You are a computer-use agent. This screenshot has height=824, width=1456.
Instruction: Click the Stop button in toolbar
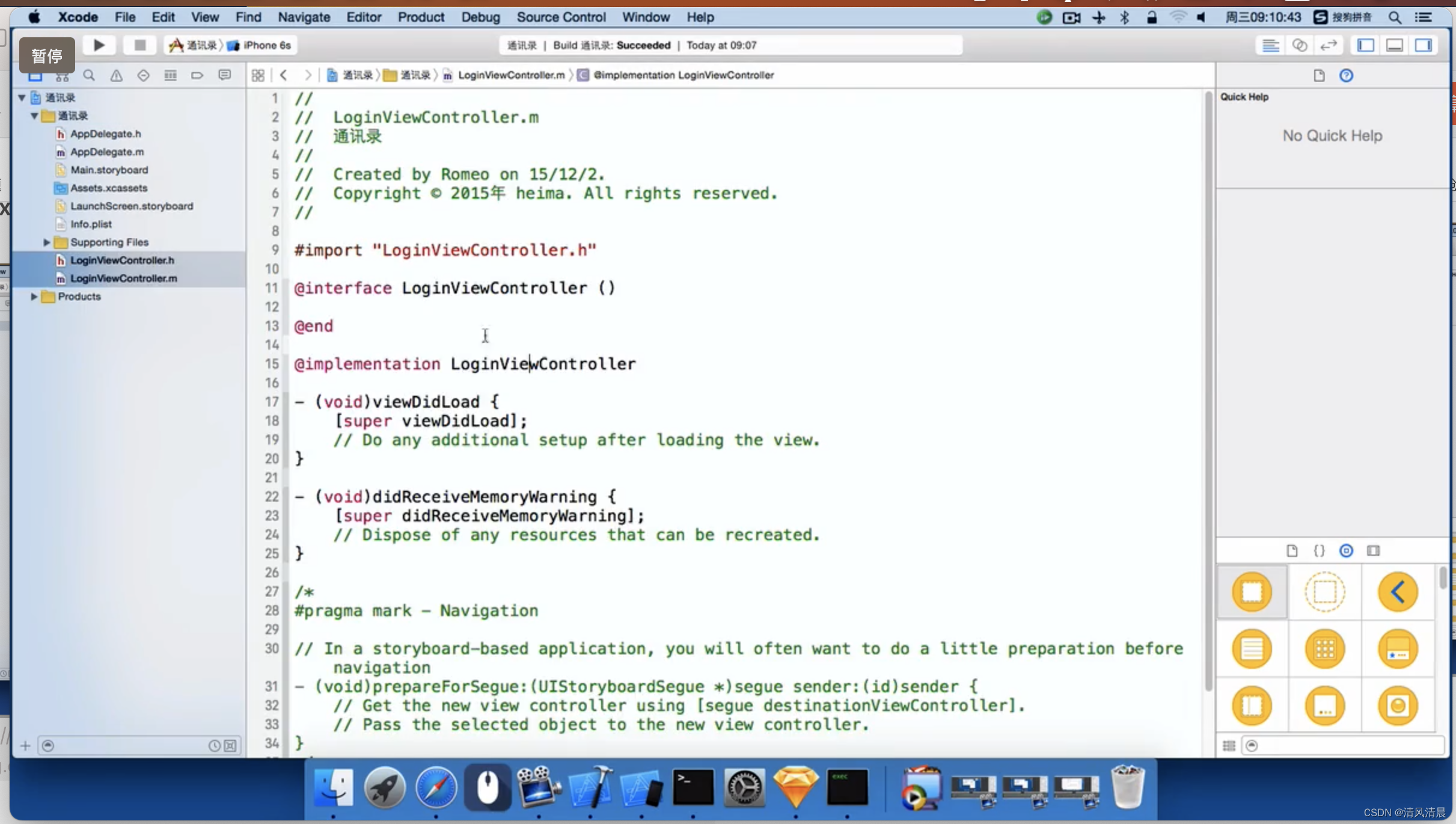140,44
